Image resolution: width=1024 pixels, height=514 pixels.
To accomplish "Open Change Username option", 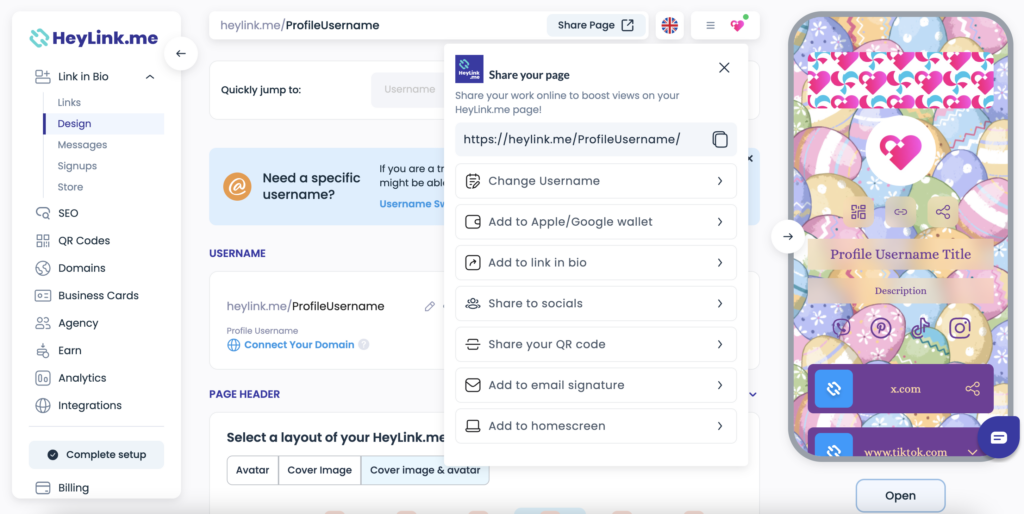I will 596,181.
